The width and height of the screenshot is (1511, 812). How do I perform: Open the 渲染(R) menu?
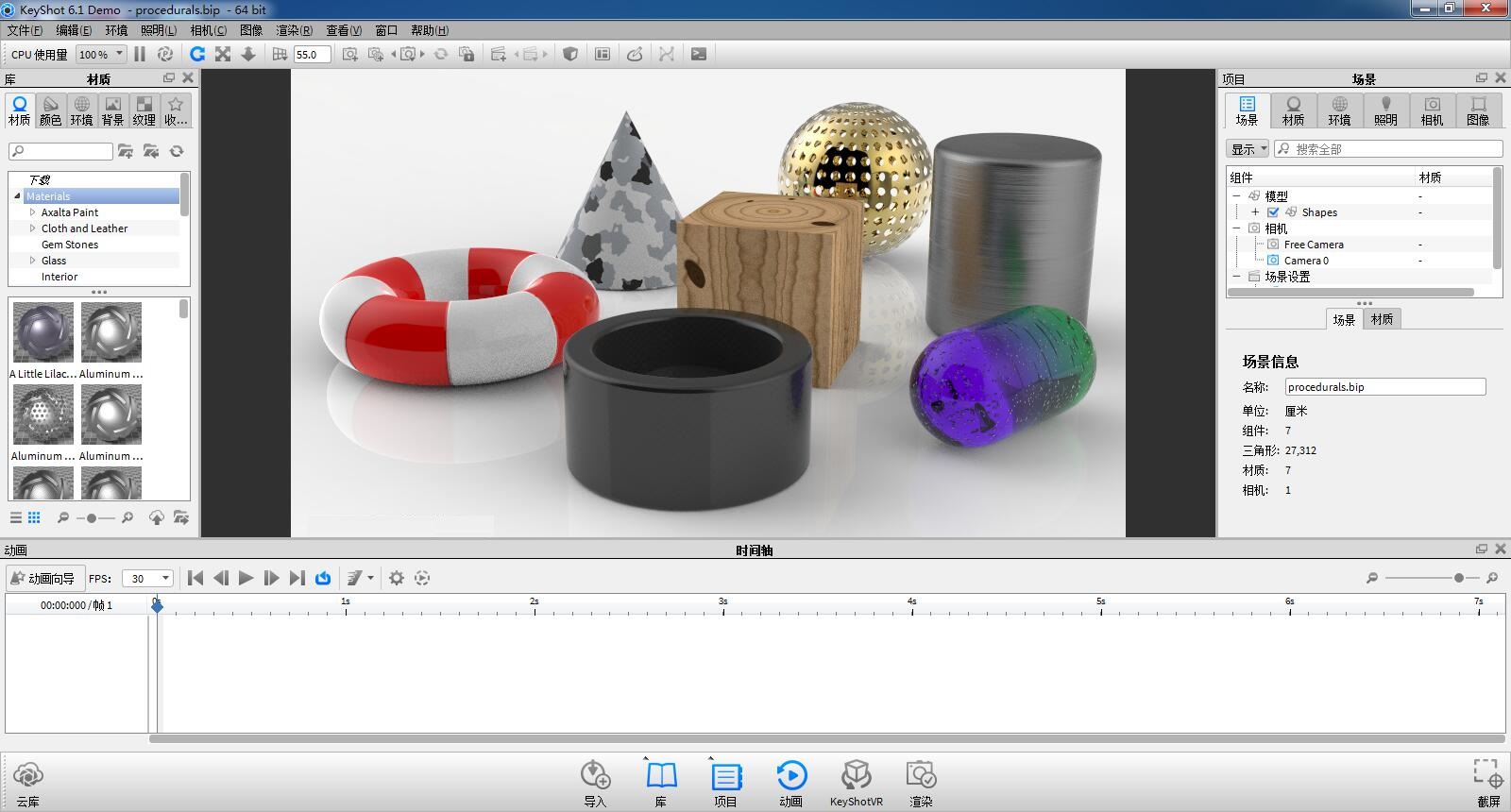point(294,30)
